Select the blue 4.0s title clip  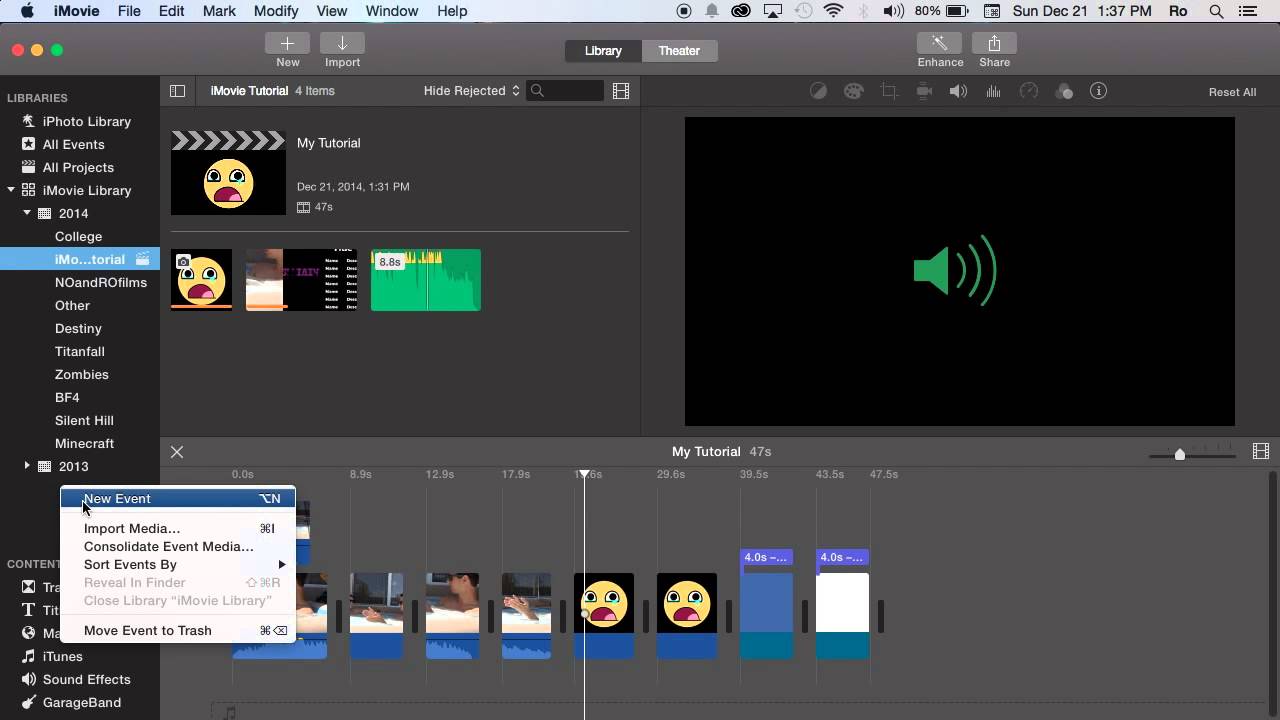pos(766,615)
